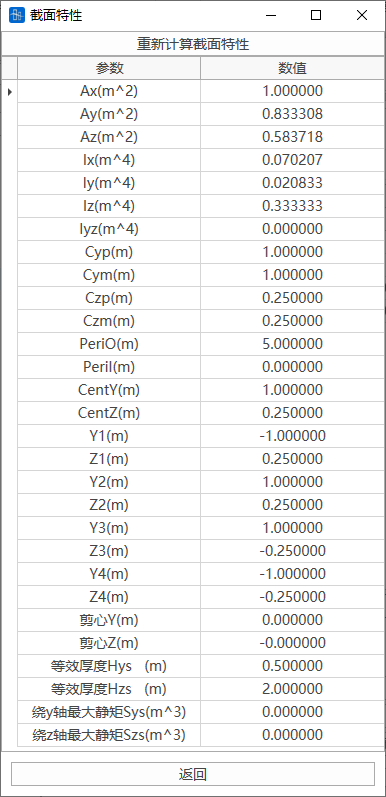Image resolution: width=386 pixels, height=797 pixels.
Task: Select the Ix(m^4) parameter cell
Action: pos(109,160)
